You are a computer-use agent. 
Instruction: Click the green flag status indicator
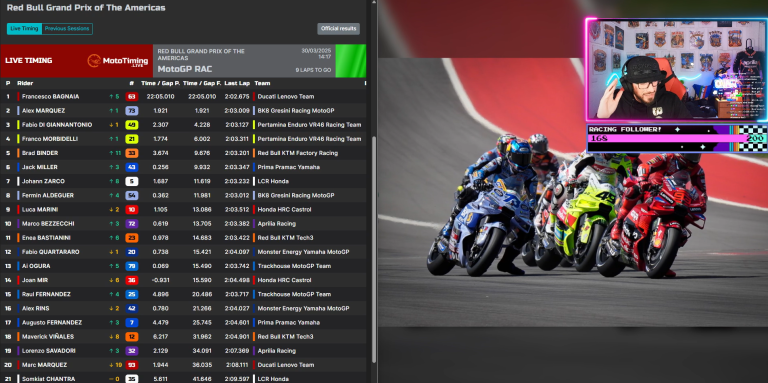(x=351, y=61)
